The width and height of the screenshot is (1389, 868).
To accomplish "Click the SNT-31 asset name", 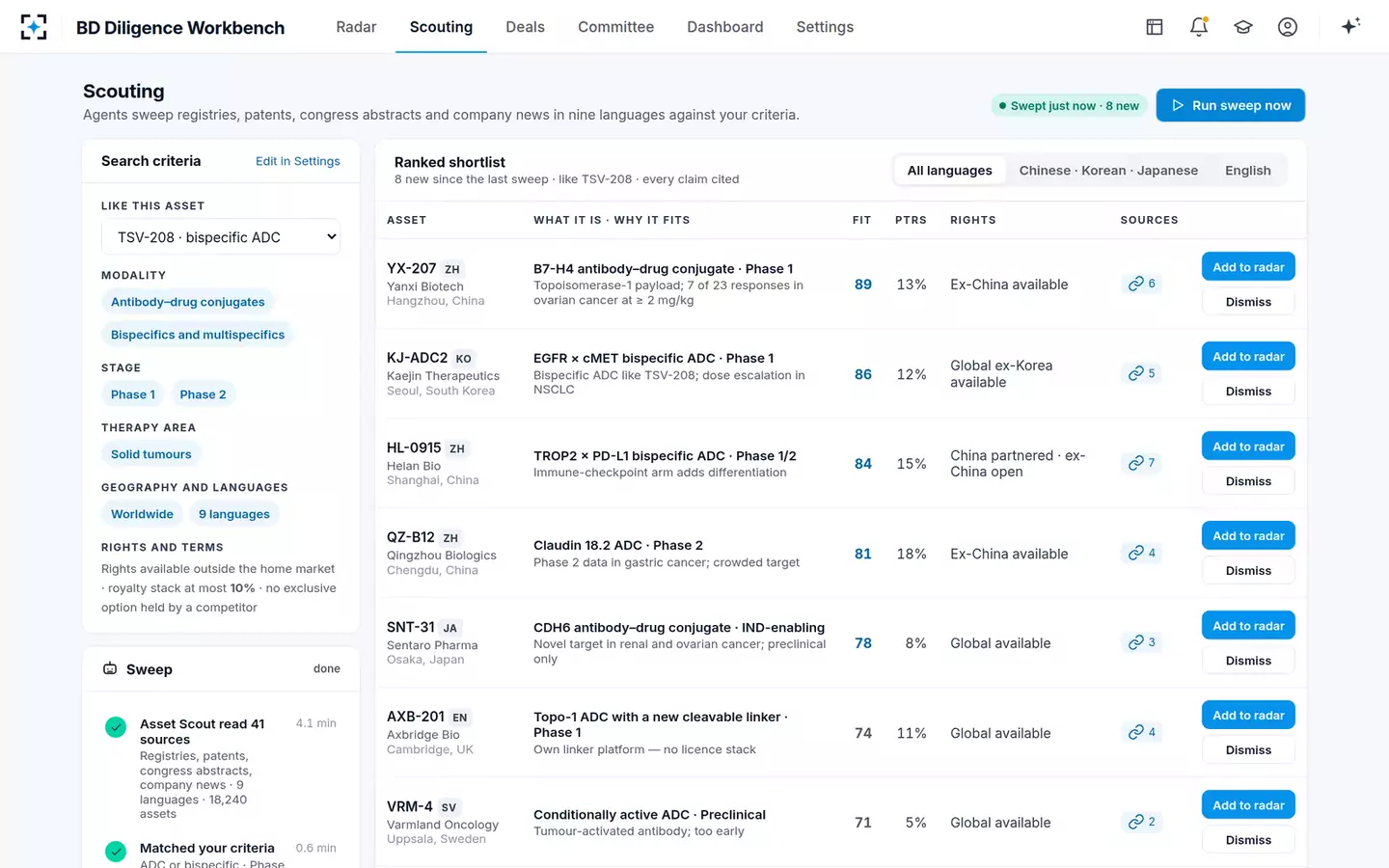I will tap(411, 627).
